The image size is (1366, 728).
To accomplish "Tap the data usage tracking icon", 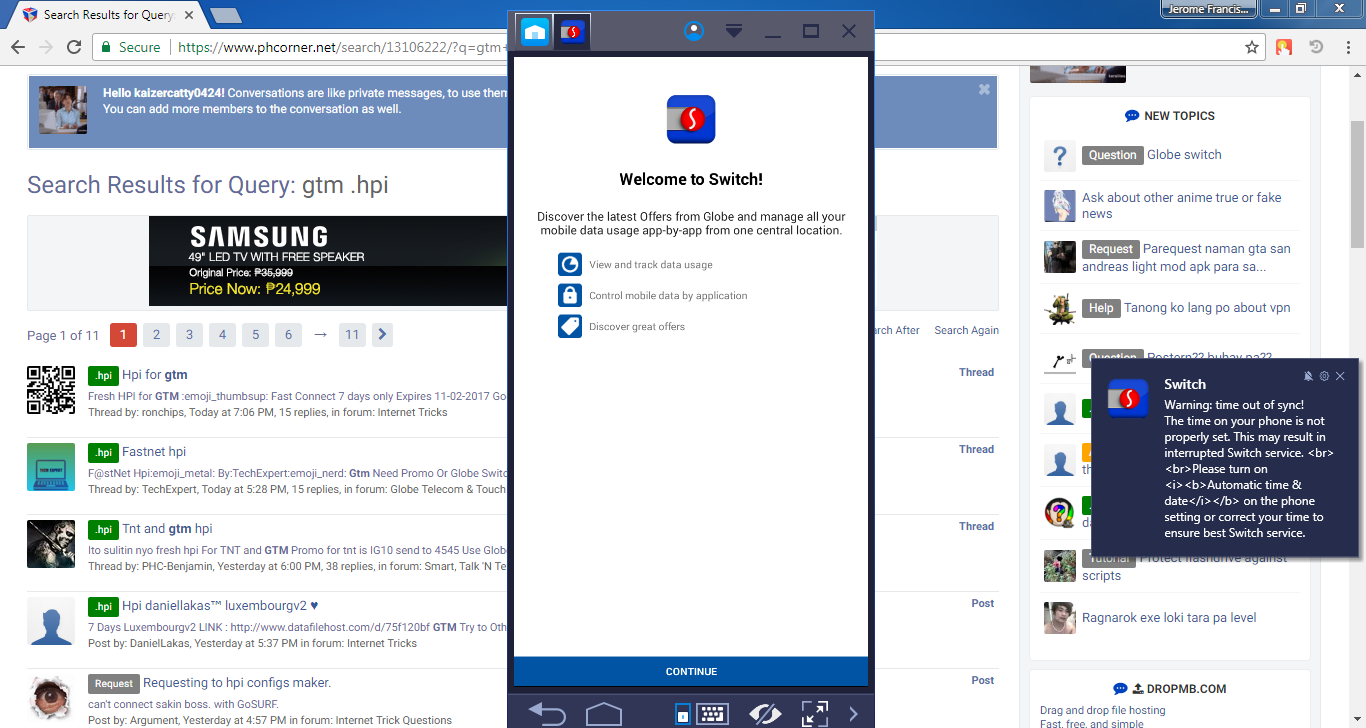I will [x=570, y=264].
